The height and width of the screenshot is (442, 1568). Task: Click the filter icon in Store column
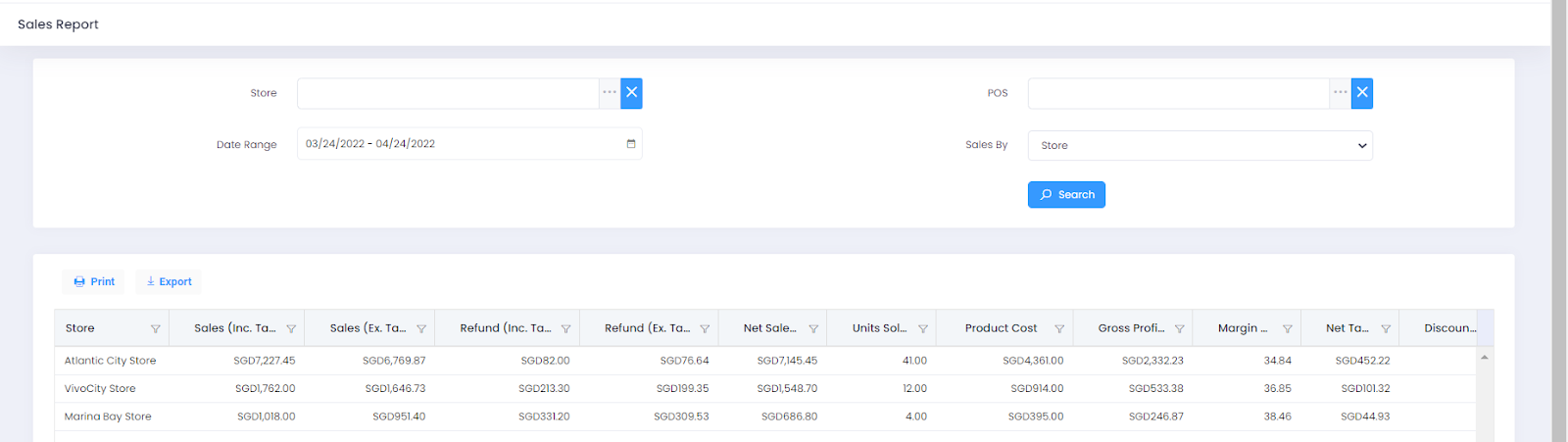(x=155, y=329)
